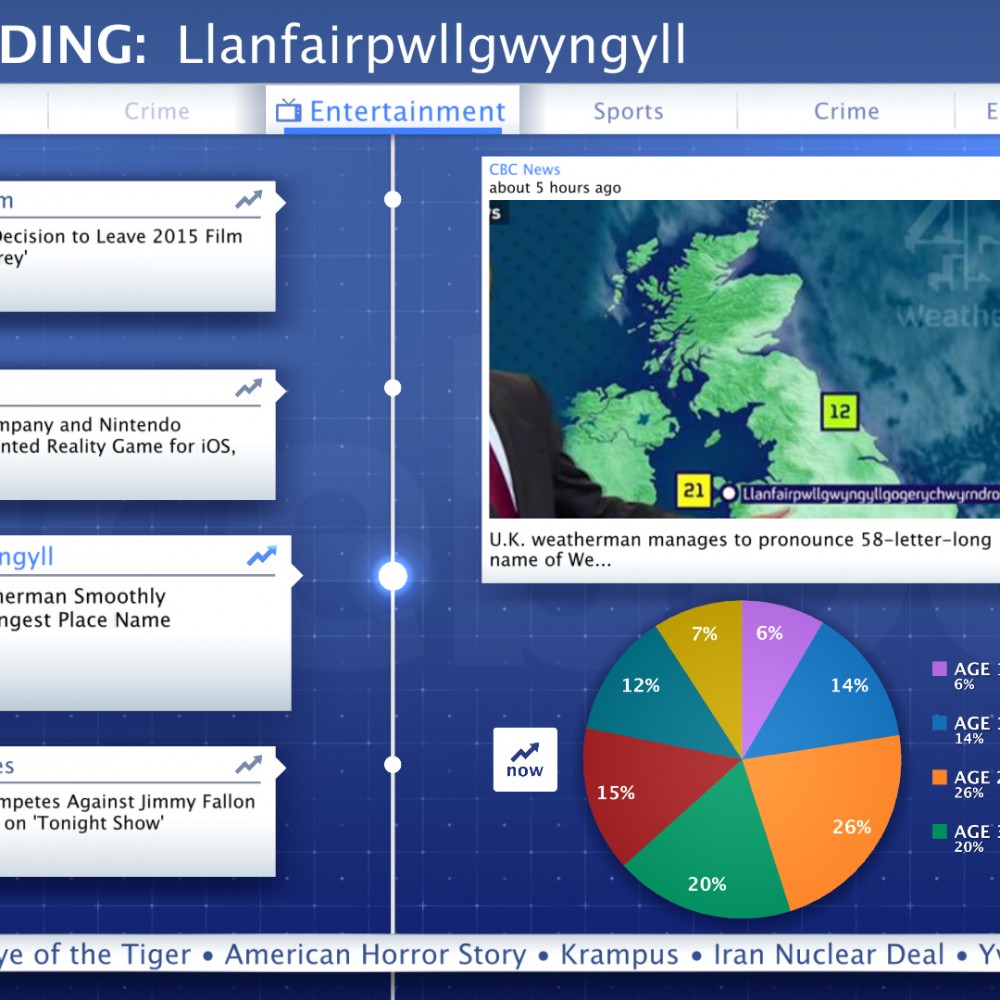The width and height of the screenshot is (1000, 1000).
Task: Click 'ye of the Tiger' in the ticker
Action: [96, 955]
